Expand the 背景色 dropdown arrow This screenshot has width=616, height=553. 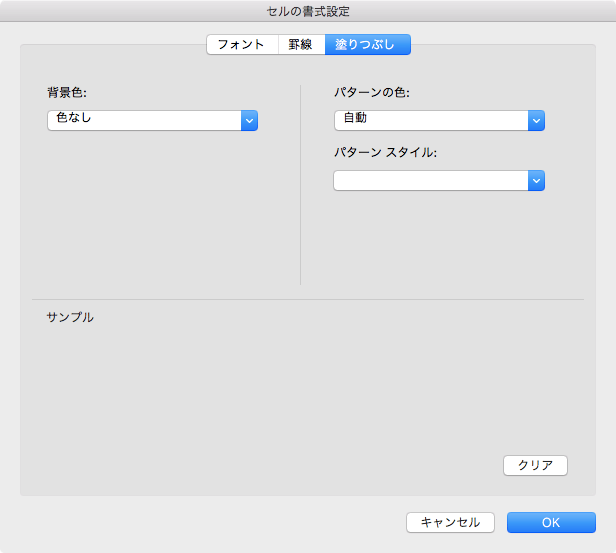point(250,121)
